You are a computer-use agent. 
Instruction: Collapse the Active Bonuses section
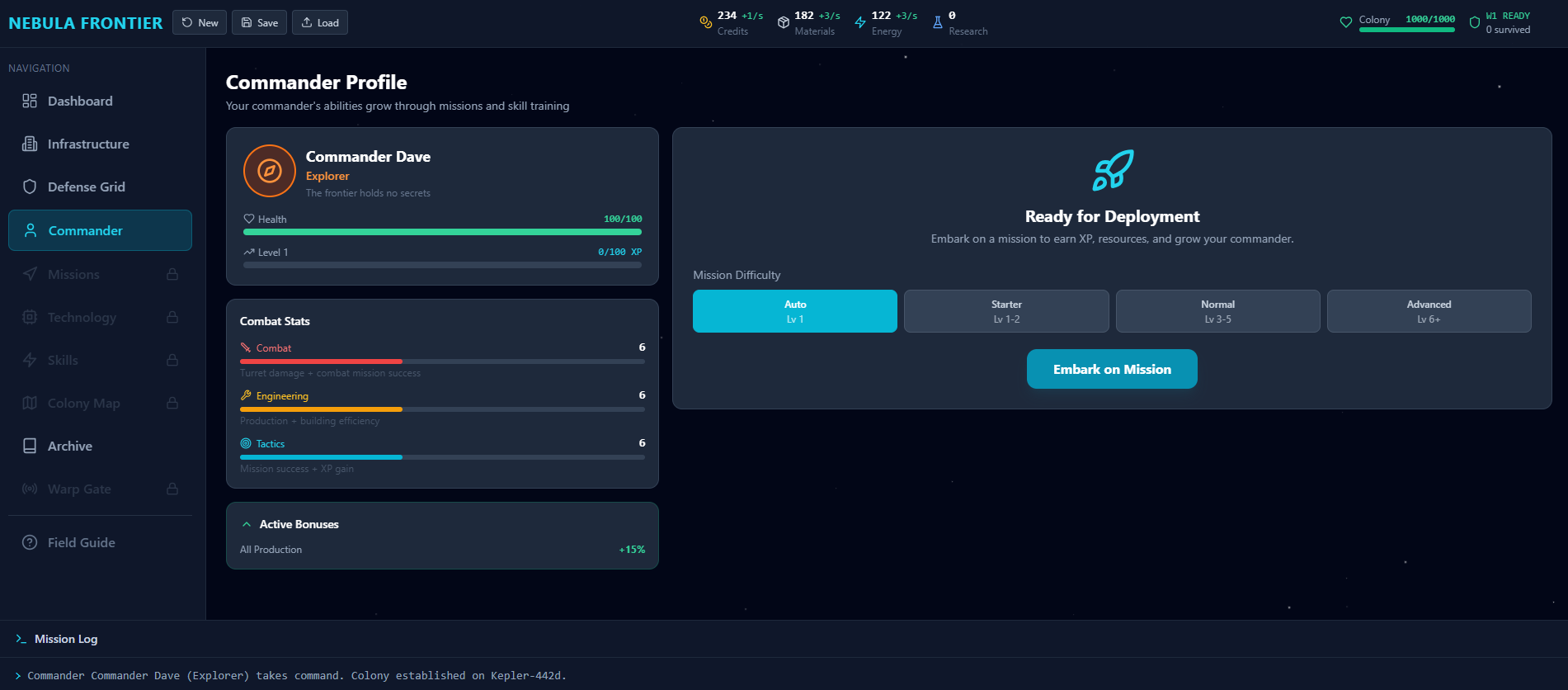pos(247,524)
